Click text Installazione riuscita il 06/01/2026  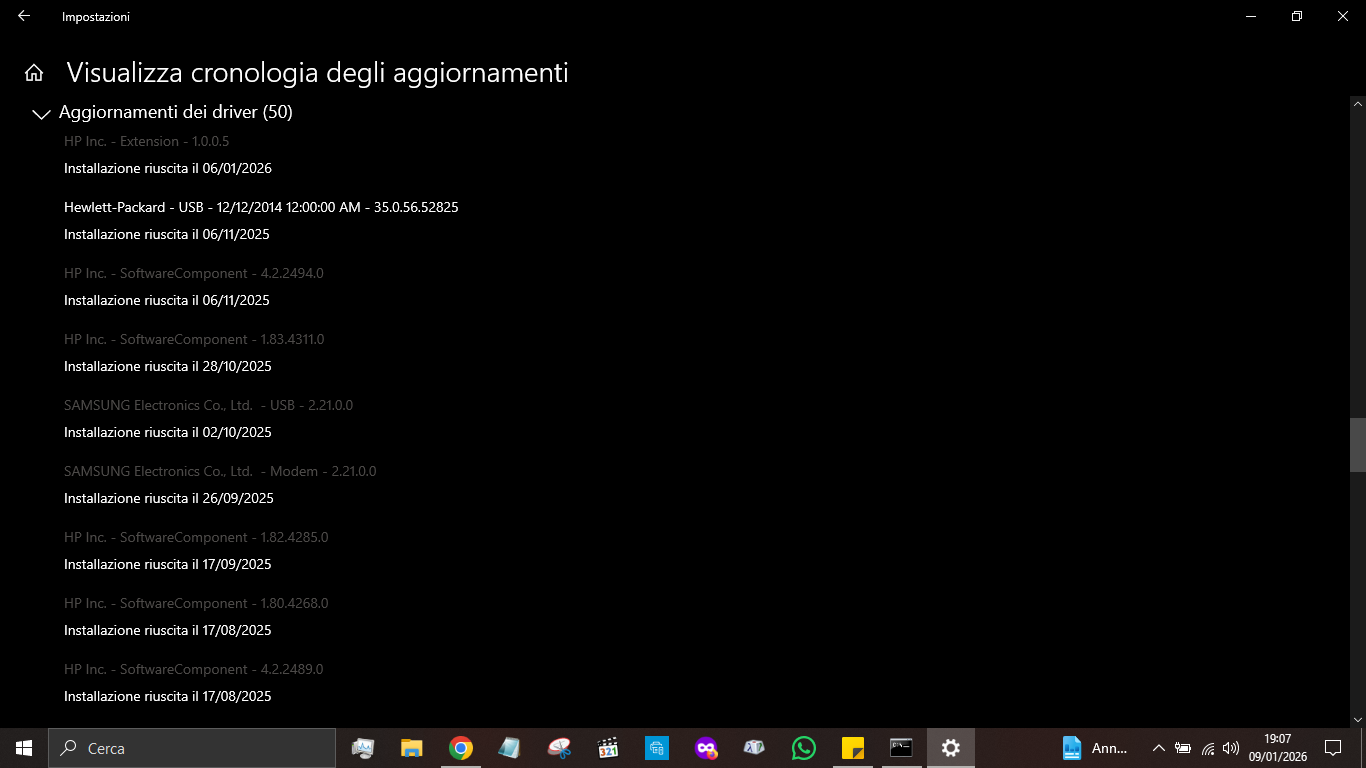(168, 168)
